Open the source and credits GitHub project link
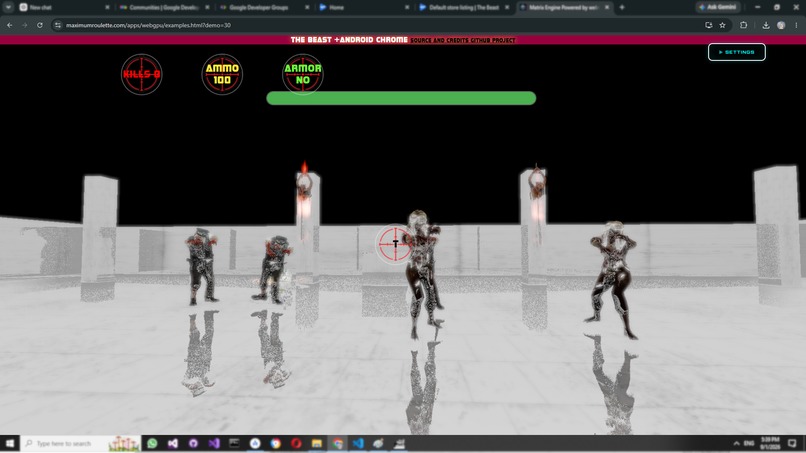 [463, 40]
